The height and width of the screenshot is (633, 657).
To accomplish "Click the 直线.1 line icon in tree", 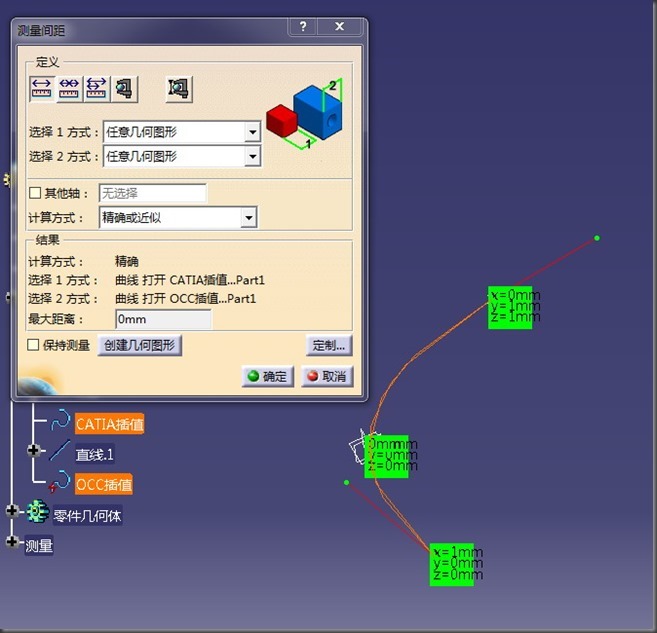I will 61,454.
